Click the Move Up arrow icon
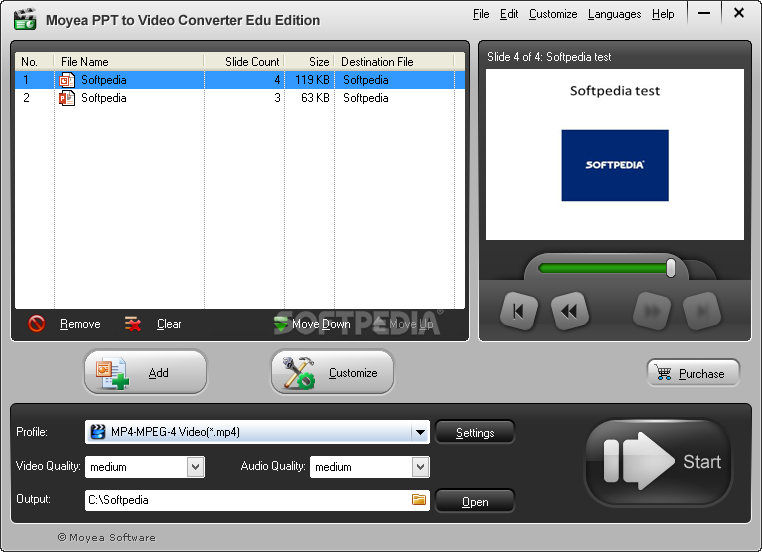This screenshot has width=762, height=552. 380,324
